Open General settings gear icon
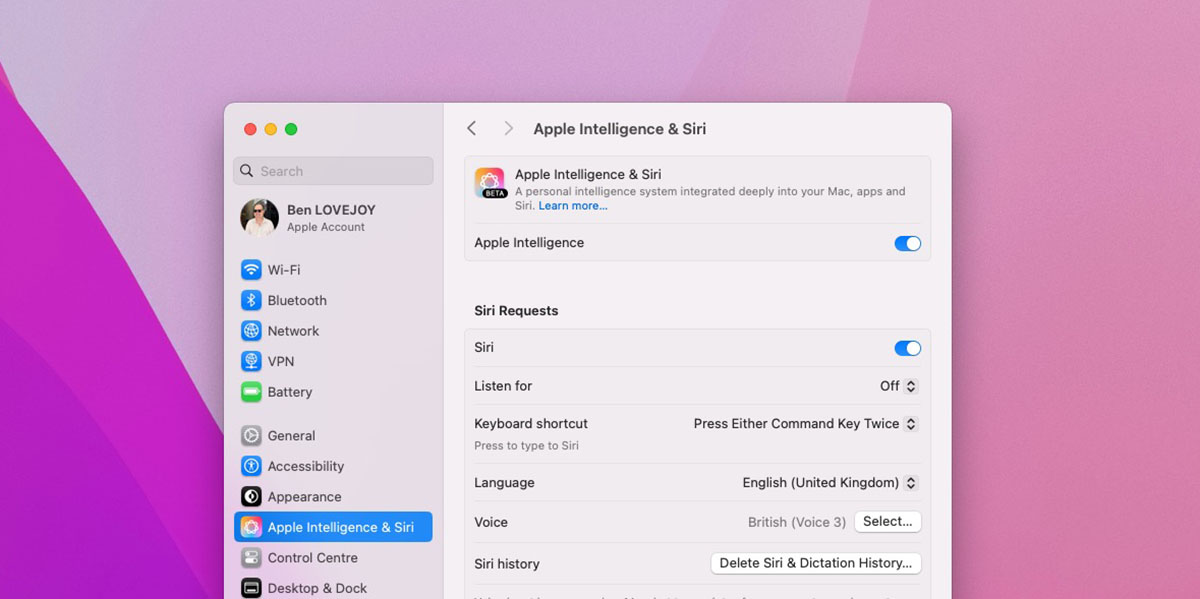The width and height of the screenshot is (1200, 599). click(251, 436)
